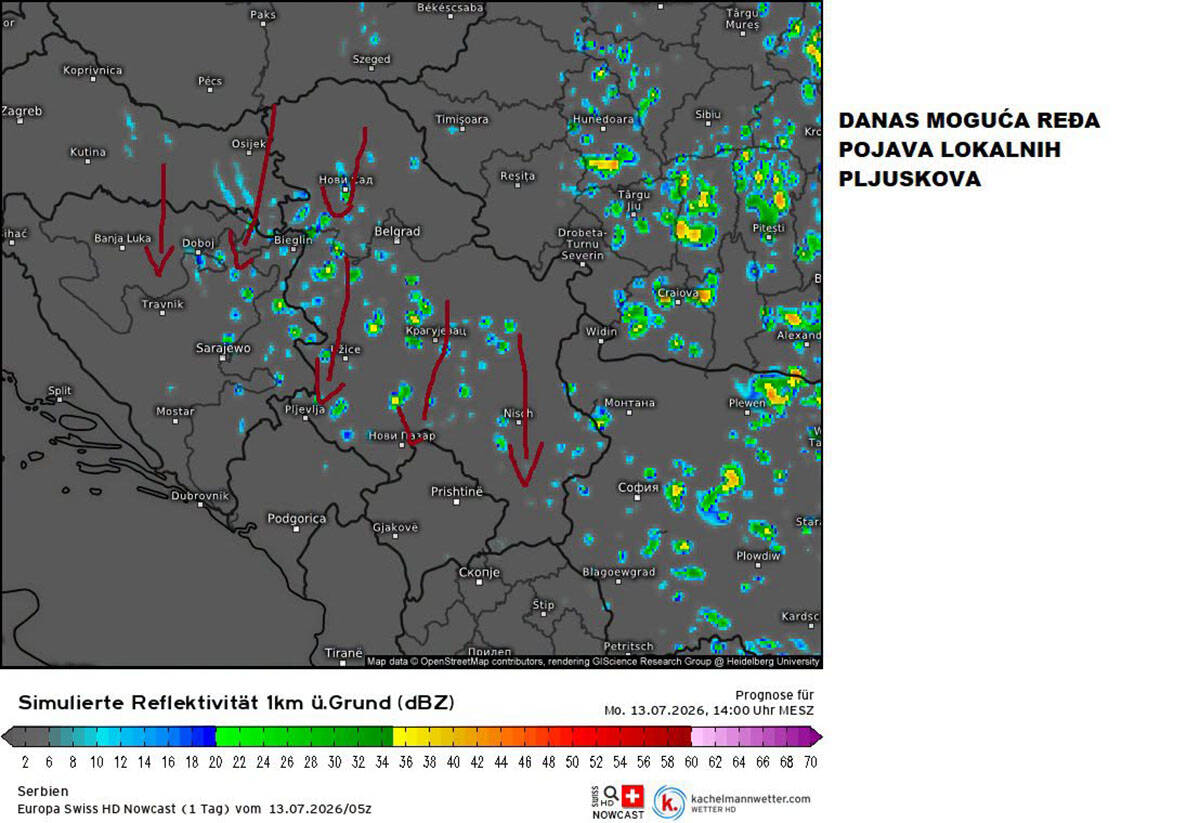Click the Târgu Jiu city label

point(634,200)
